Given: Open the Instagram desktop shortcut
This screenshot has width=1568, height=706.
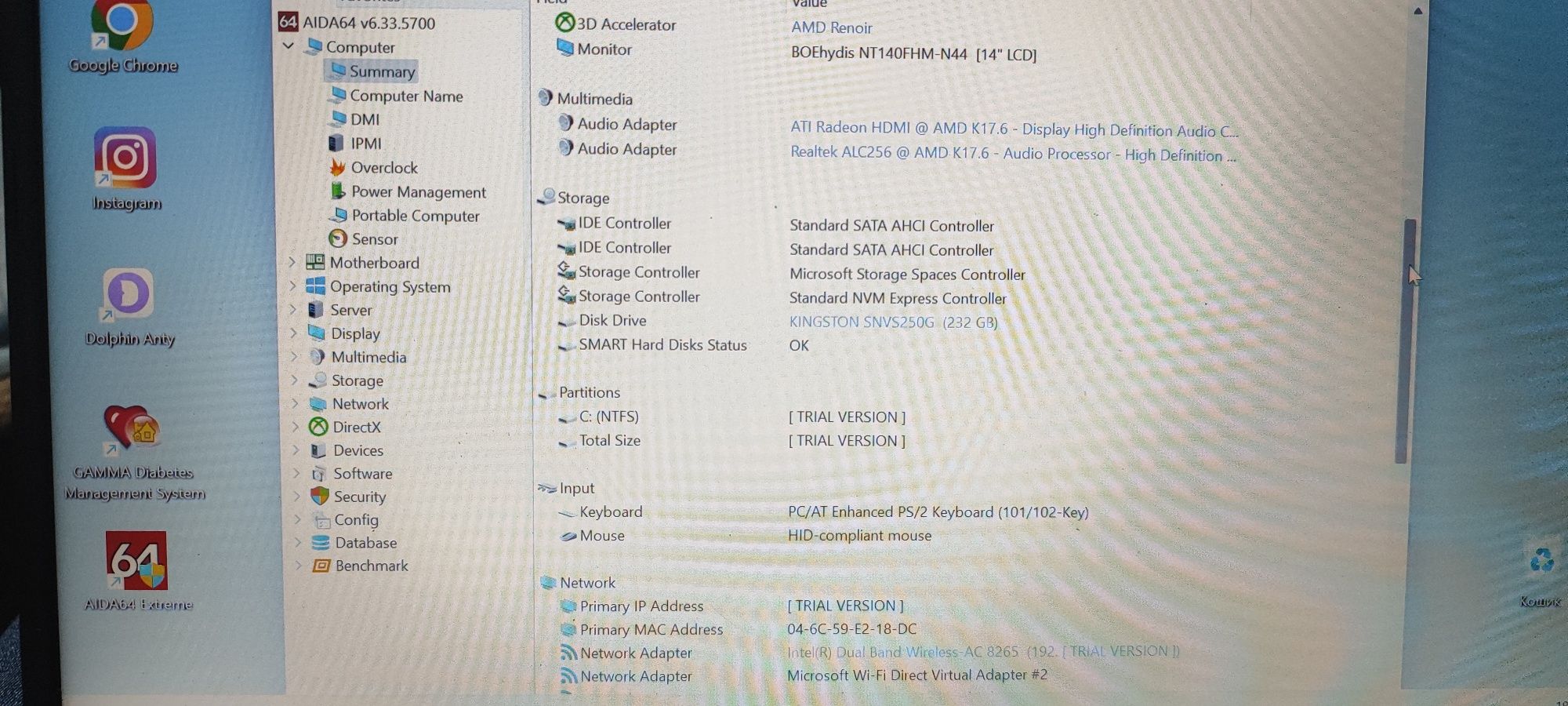Looking at the screenshot, I should [x=125, y=169].
